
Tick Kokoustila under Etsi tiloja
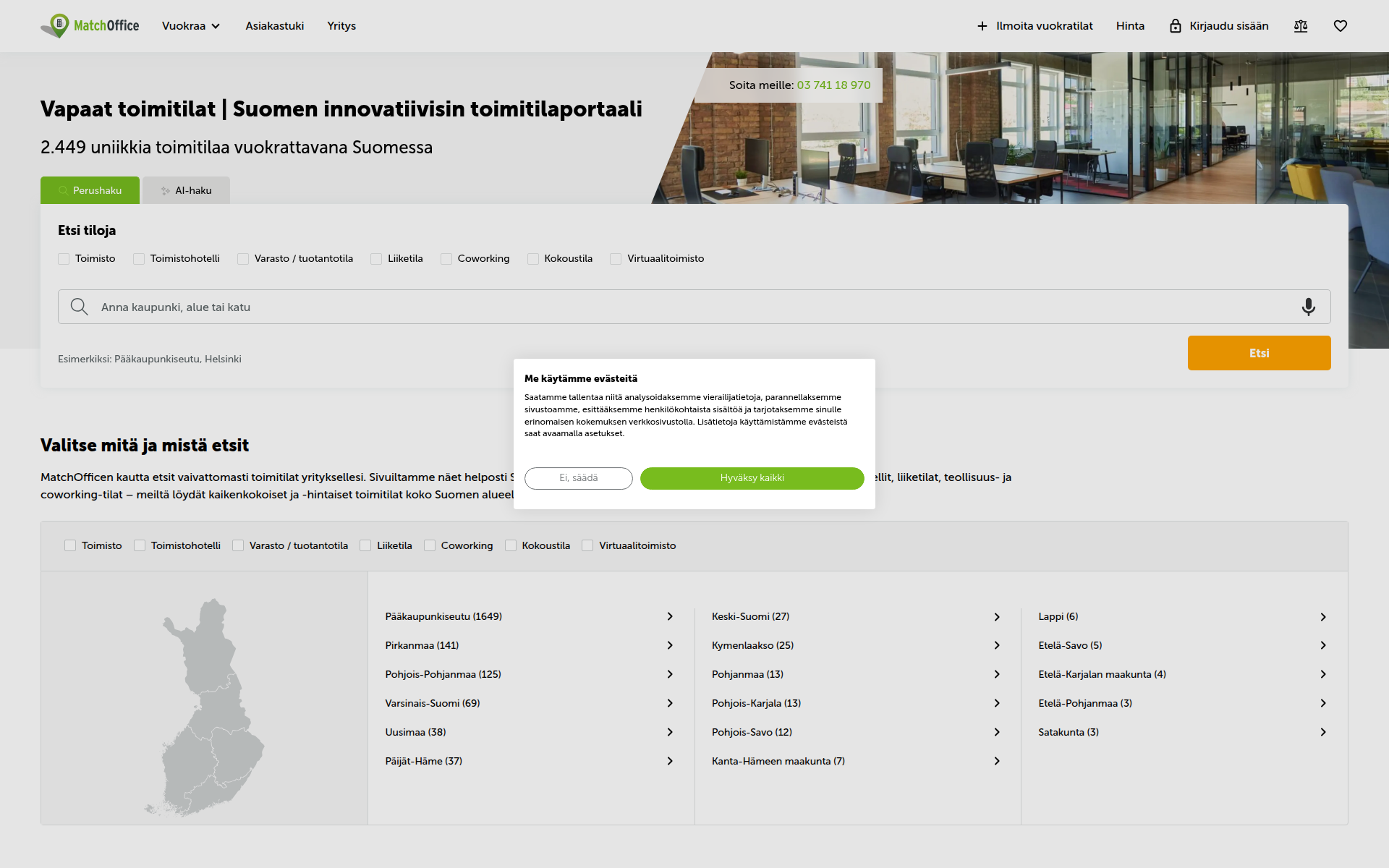tap(533, 259)
